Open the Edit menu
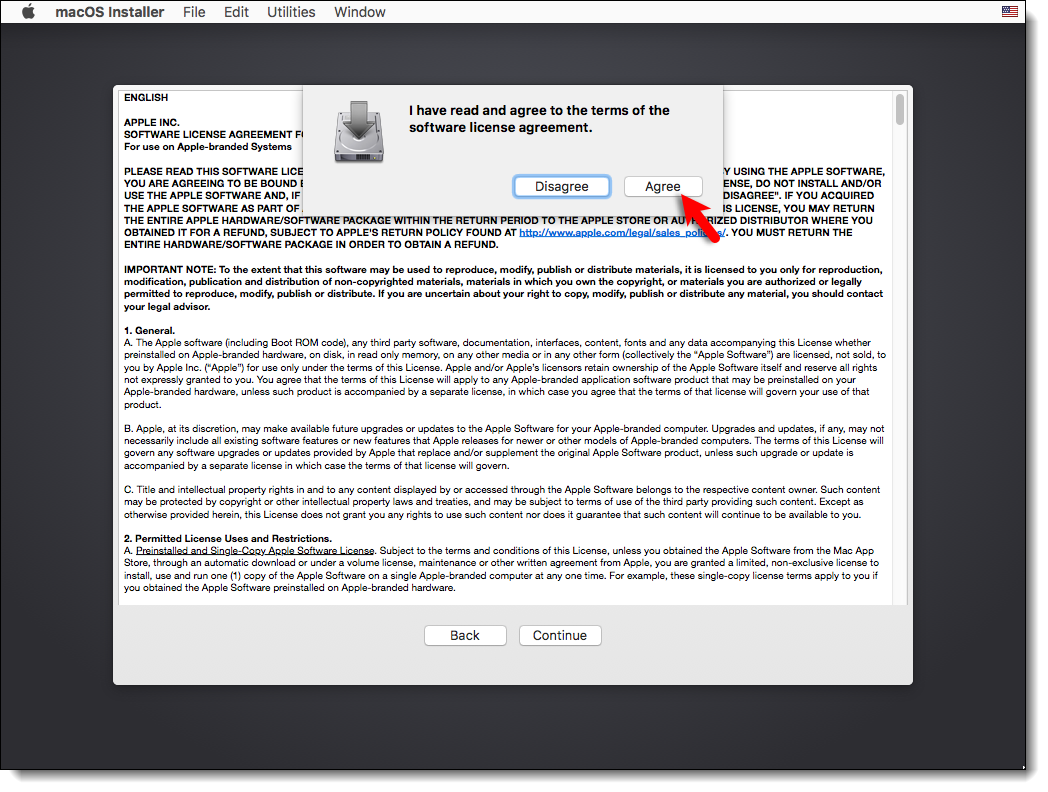 point(236,12)
